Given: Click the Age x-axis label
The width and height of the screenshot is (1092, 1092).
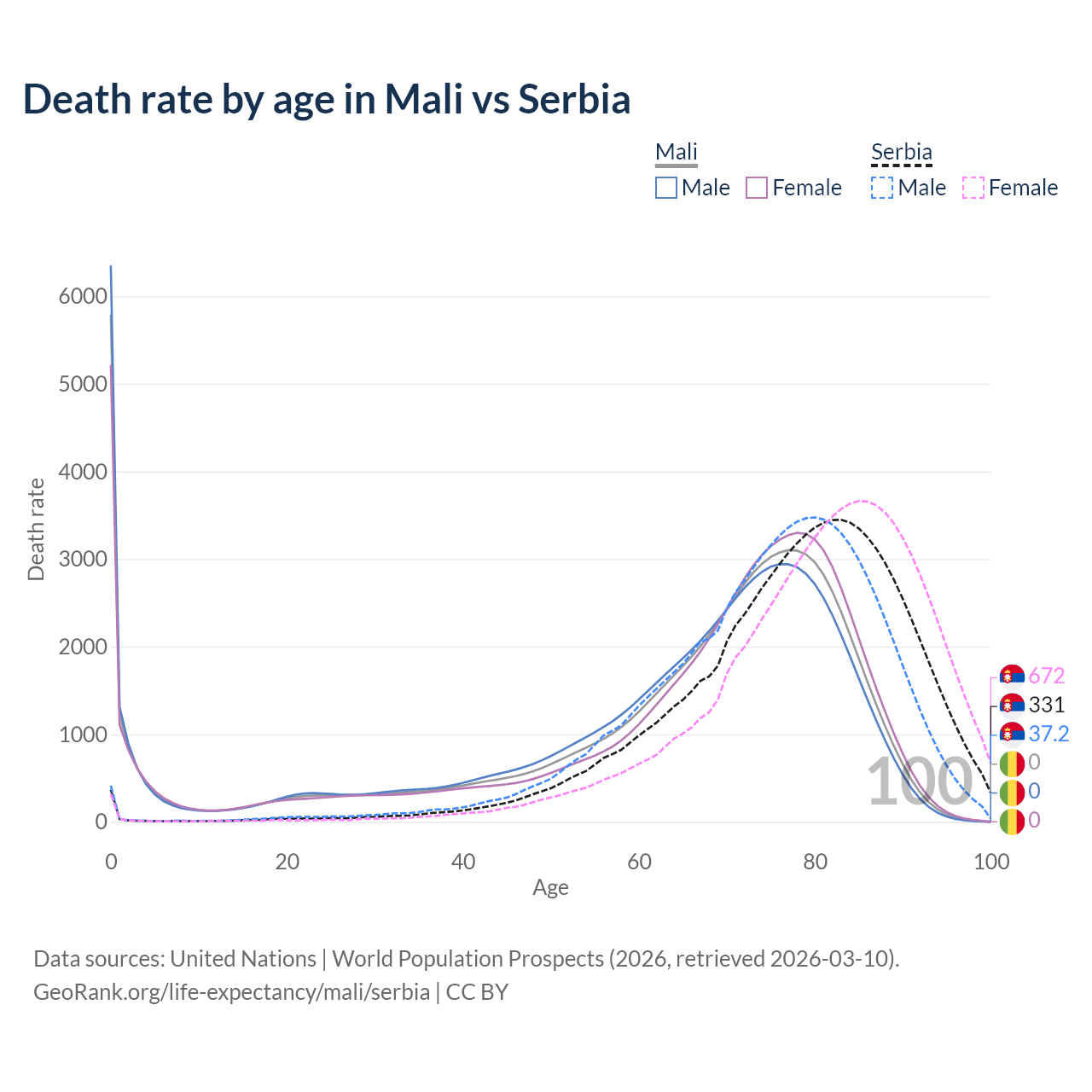Looking at the screenshot, I should pos(550,887).
